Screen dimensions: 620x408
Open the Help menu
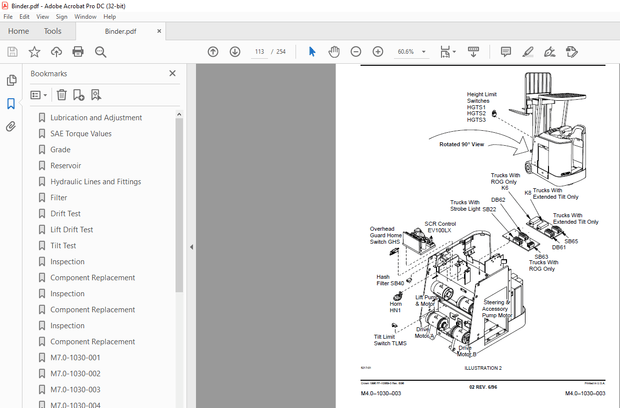point(110,17)
